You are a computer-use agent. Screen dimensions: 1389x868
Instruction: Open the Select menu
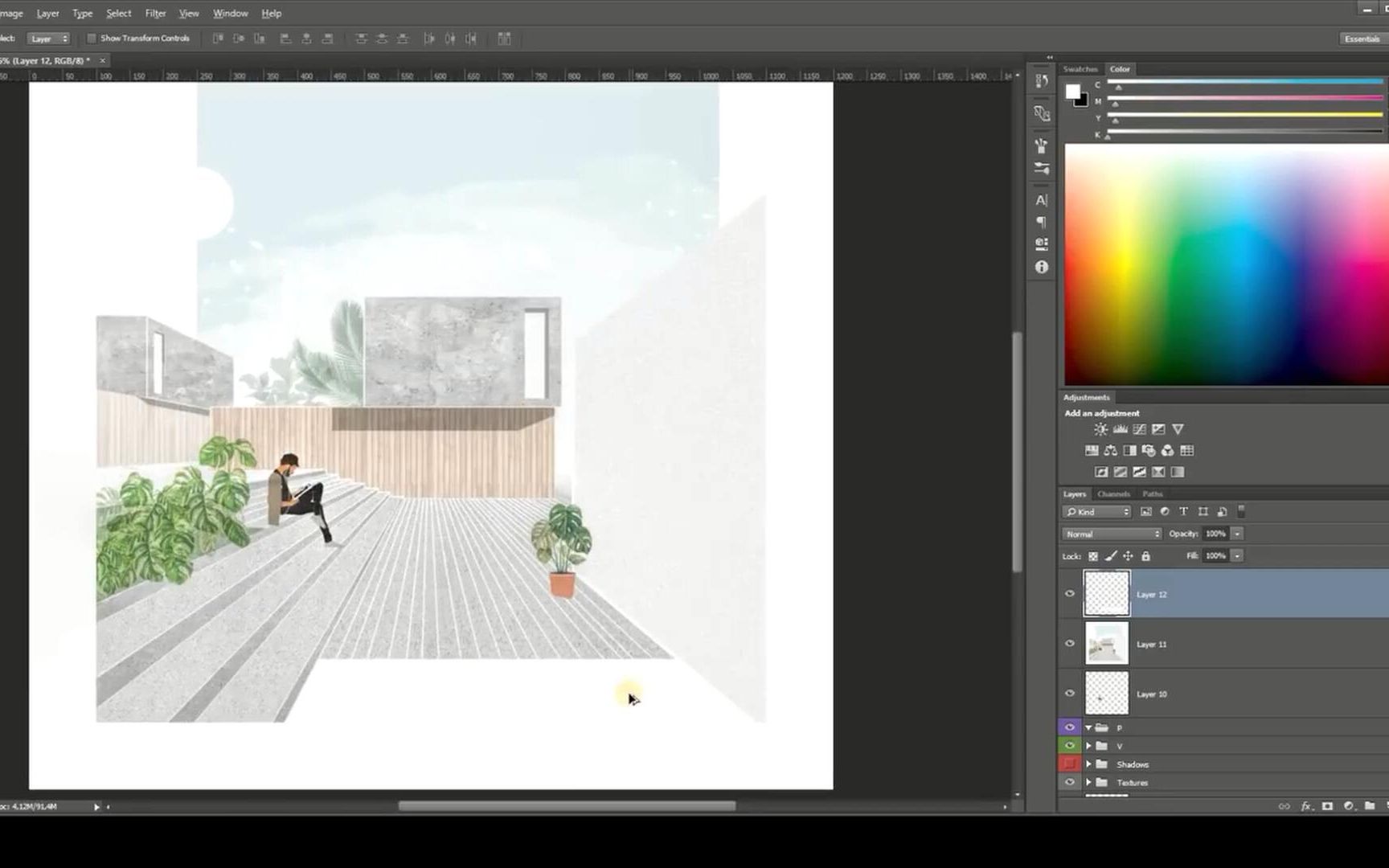[118, 14]
